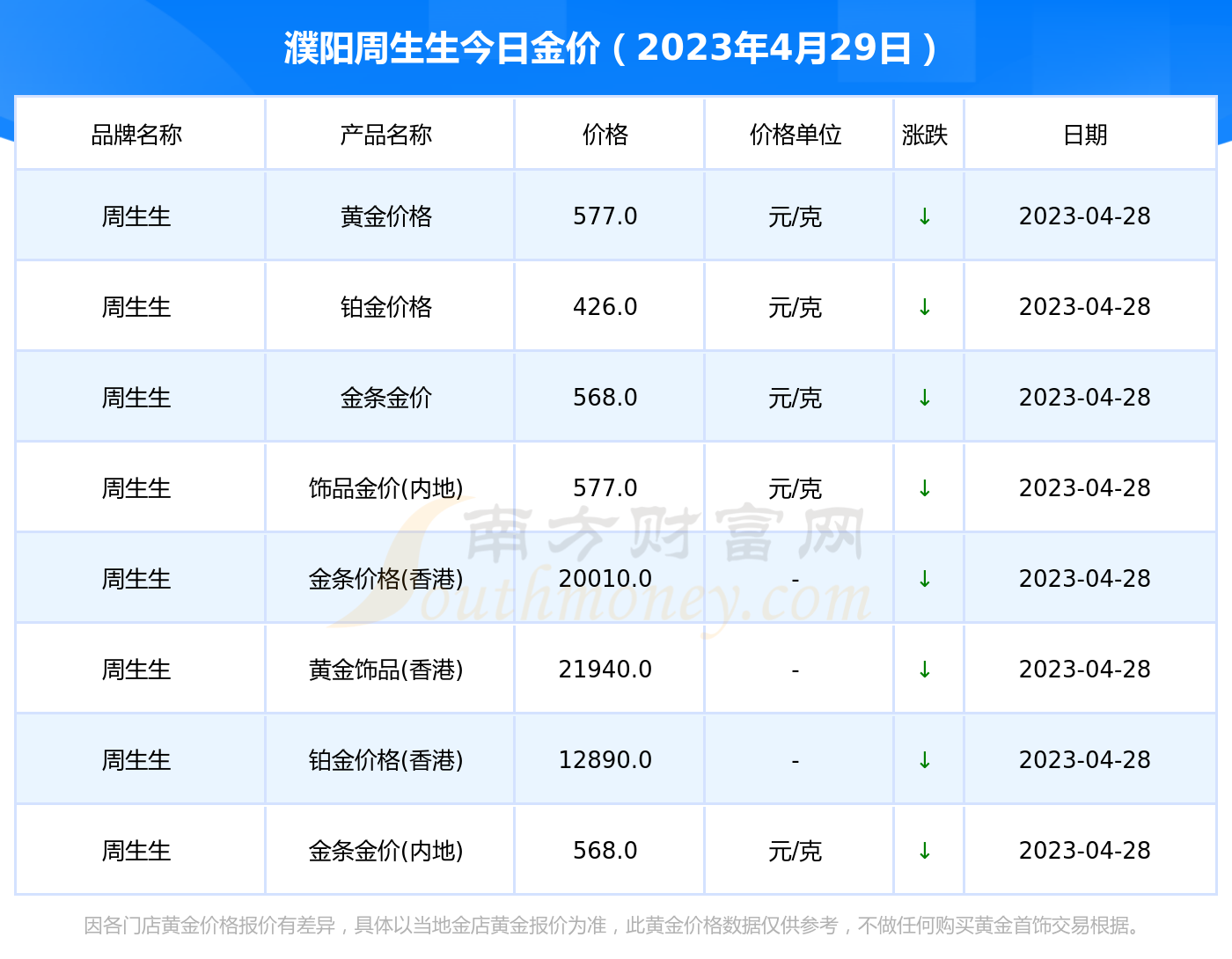Click date 2023-04-28 in 金条金价 row
The image size is (1232, 959).
1085,398
